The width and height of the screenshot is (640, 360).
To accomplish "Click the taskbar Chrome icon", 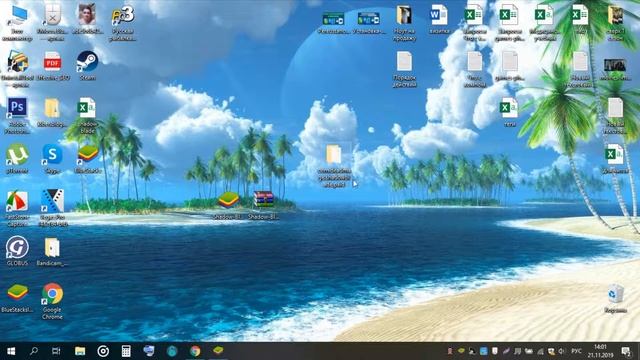I will 195,351.
